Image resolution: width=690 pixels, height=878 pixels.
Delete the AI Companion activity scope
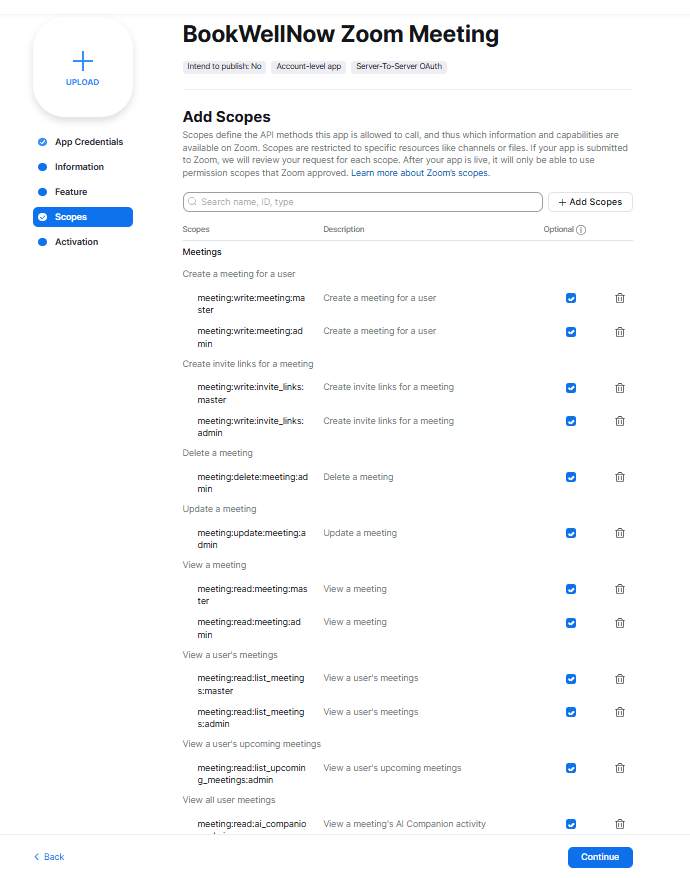619,824
